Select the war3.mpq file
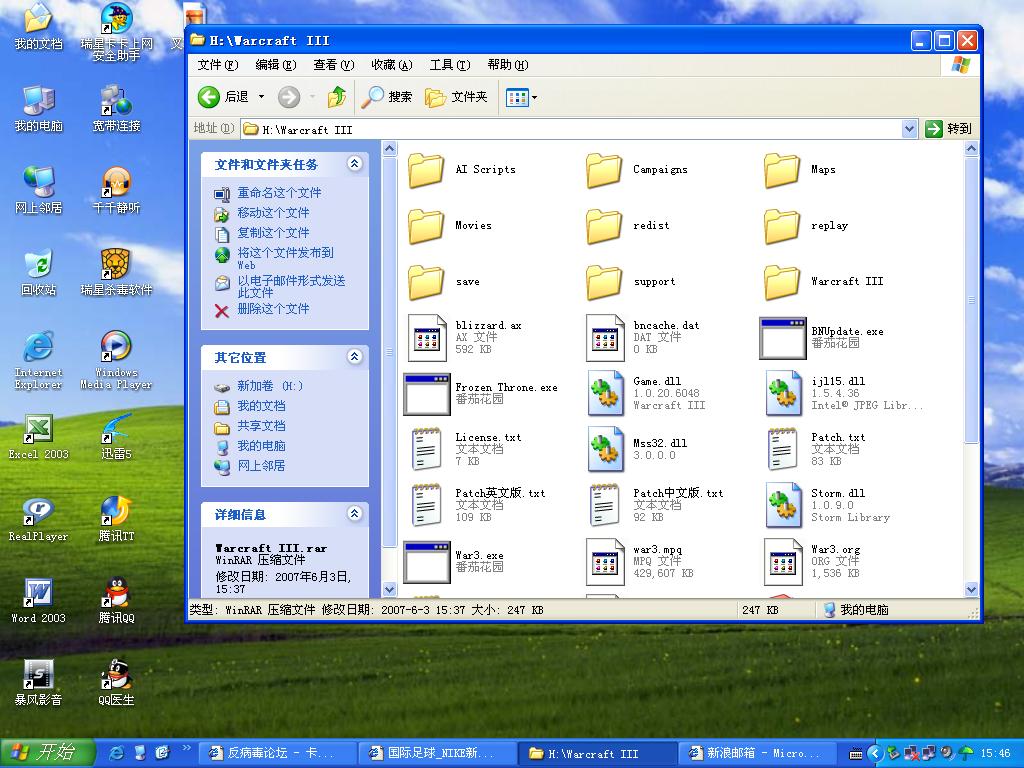 [639, 562]
